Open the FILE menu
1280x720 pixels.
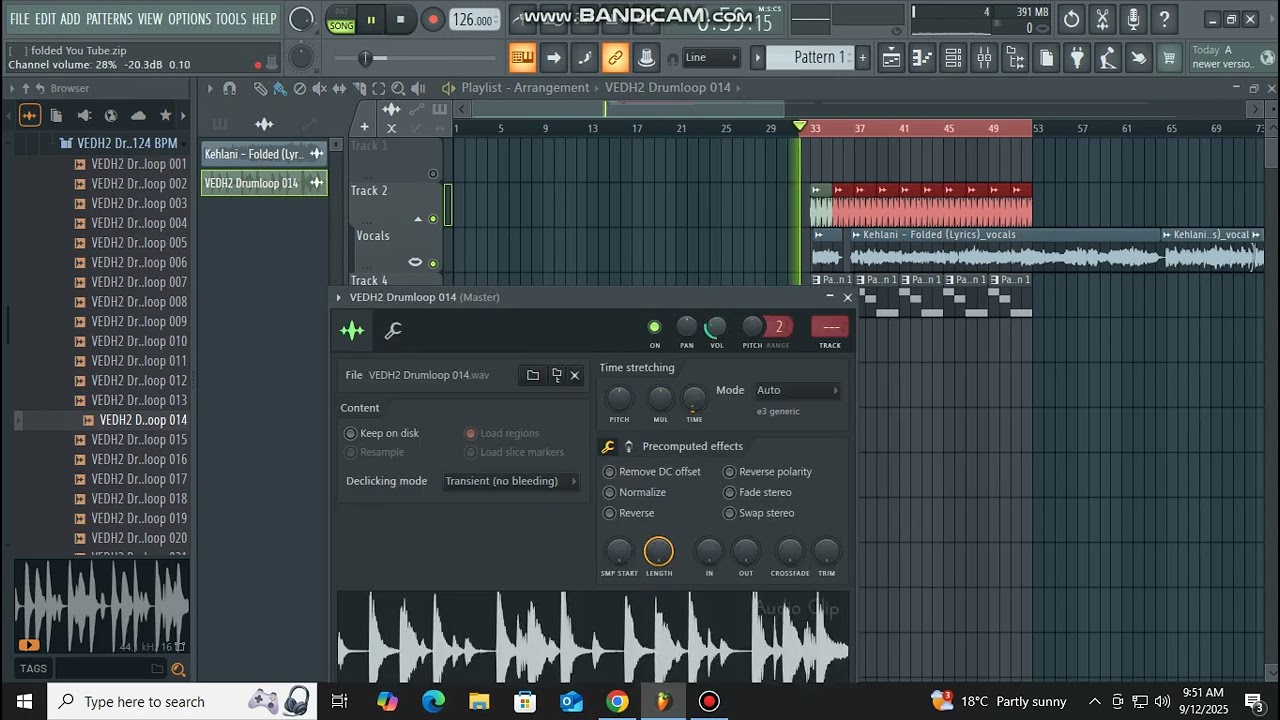19,19
